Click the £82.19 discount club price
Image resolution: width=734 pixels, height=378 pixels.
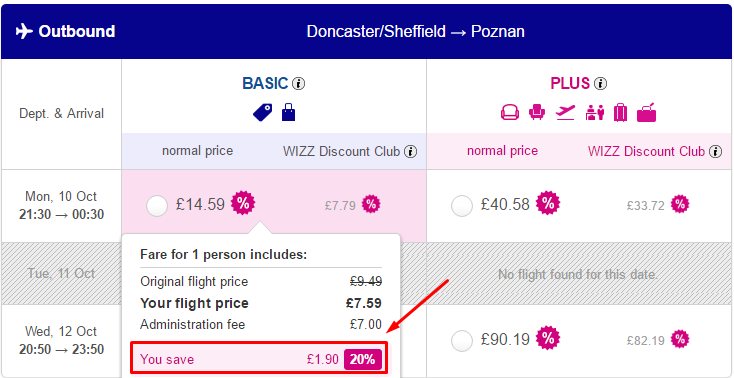[x=646, y=340]
